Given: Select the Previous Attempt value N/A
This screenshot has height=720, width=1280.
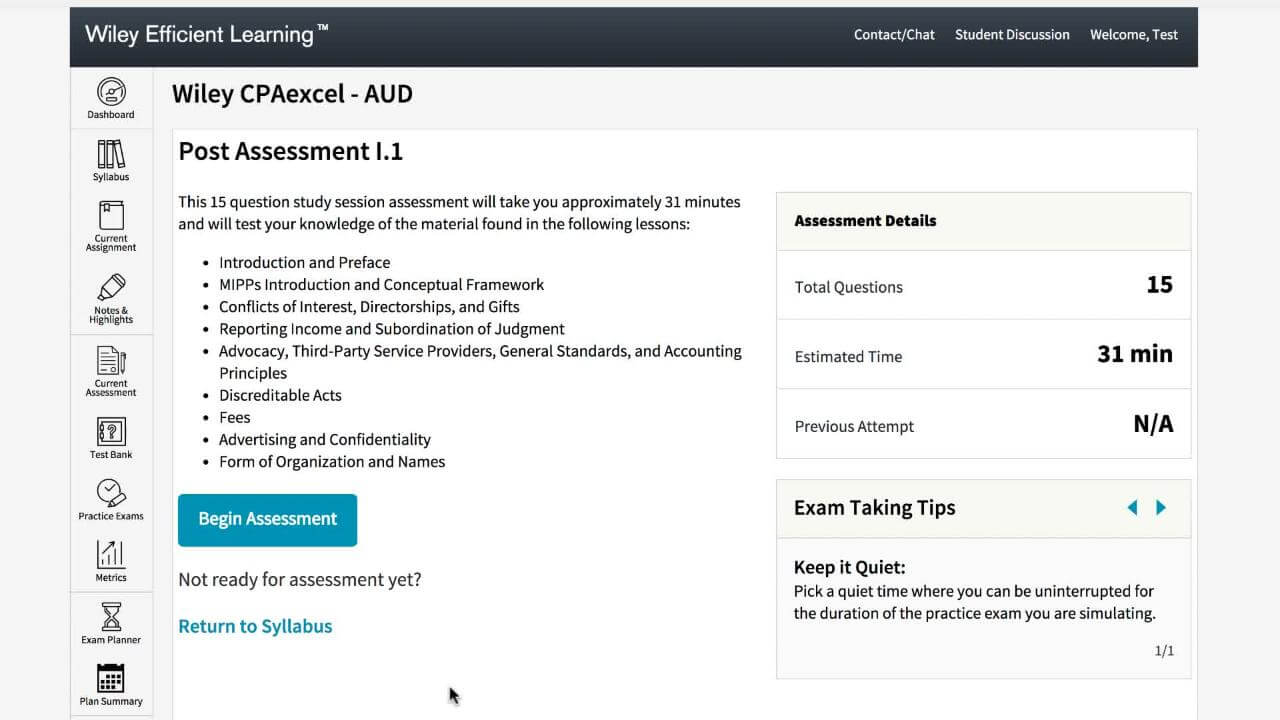Looking at the screenshot, I should (1153, 424).
